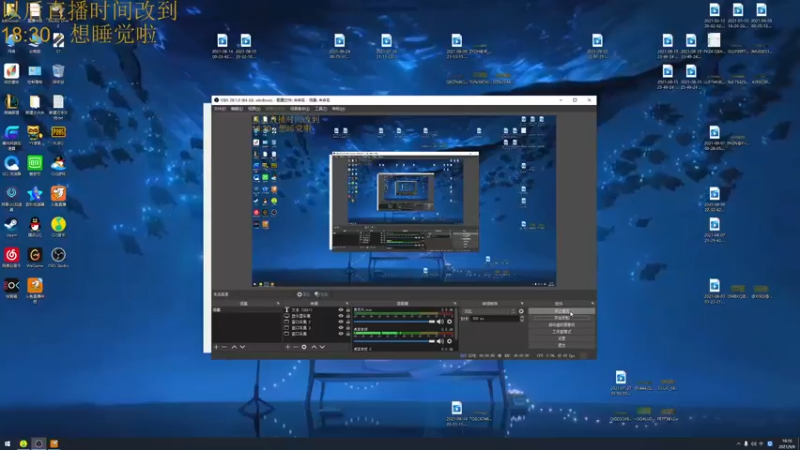Image resolution: width=800 pixels, height=450 pixels.
Task: Toggle lock icon of 文本 (GDI+) source
Action: point(348,310)
